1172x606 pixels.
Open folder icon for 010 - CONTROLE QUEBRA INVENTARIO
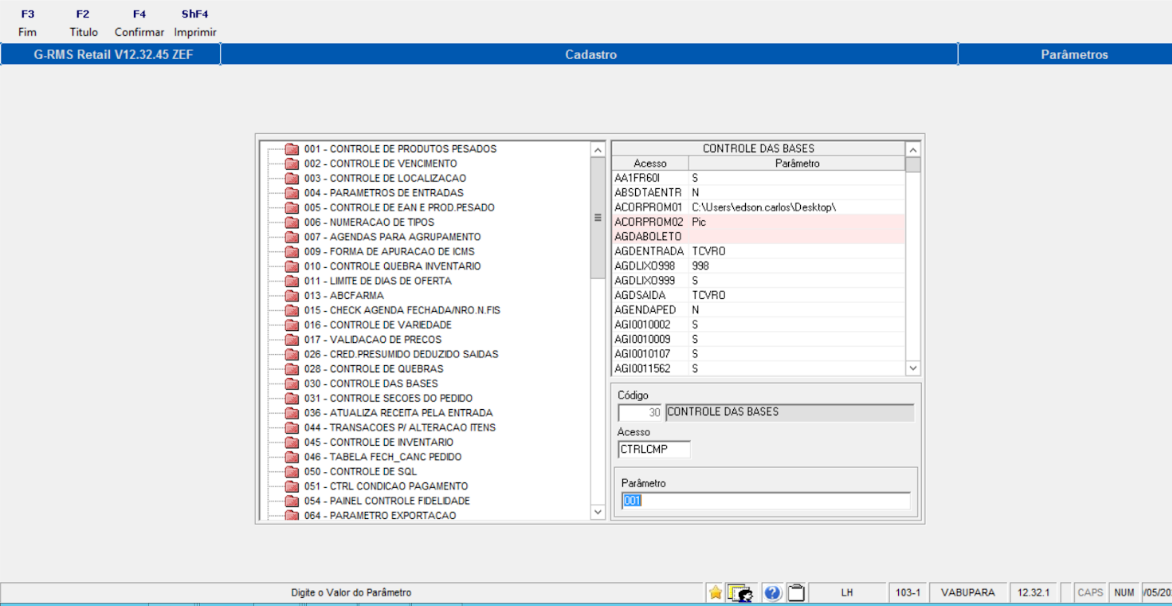[x=292, y=267]
